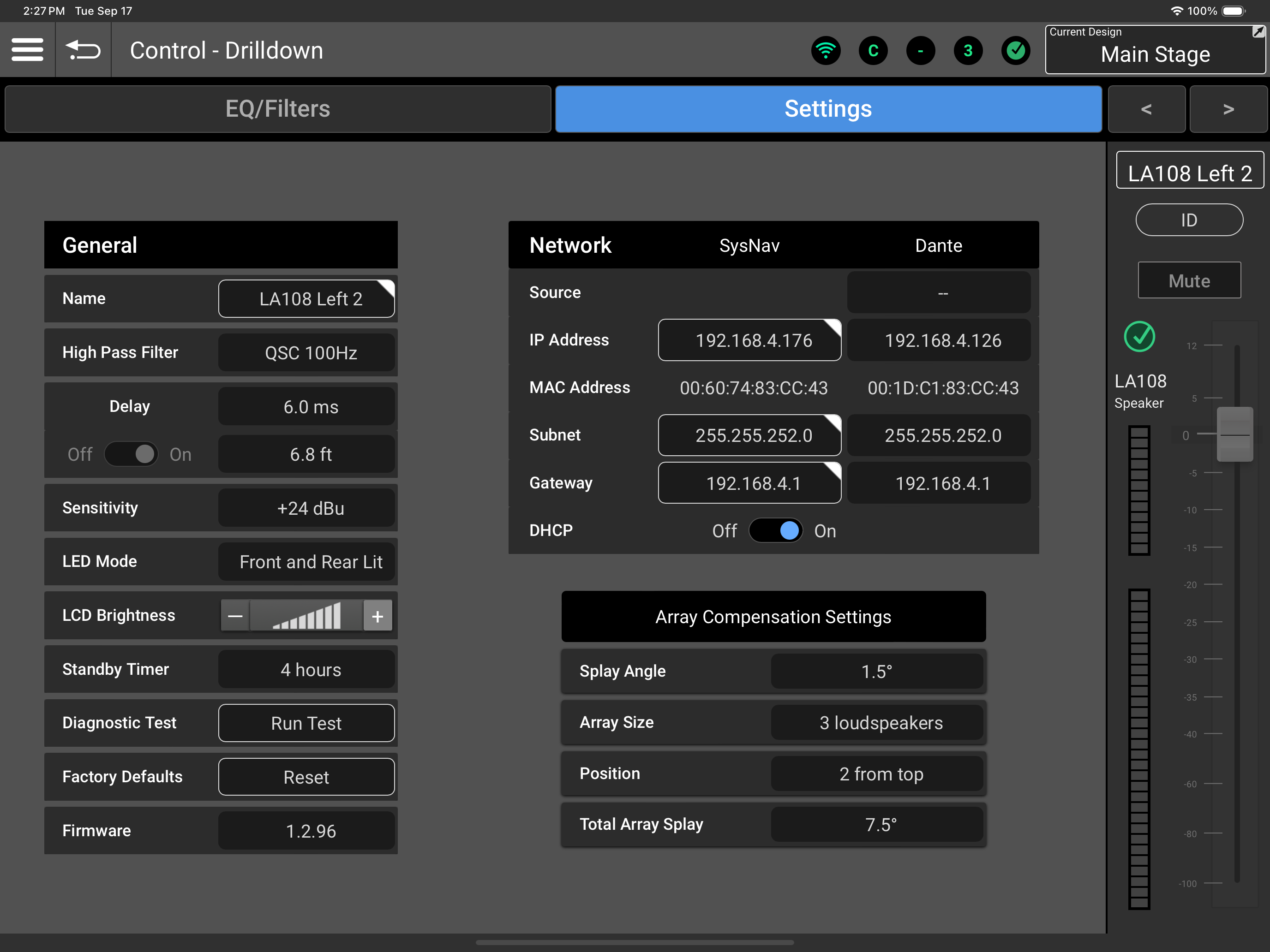Open the Sensitivity +24 dBu selector

tap(306, 508)
